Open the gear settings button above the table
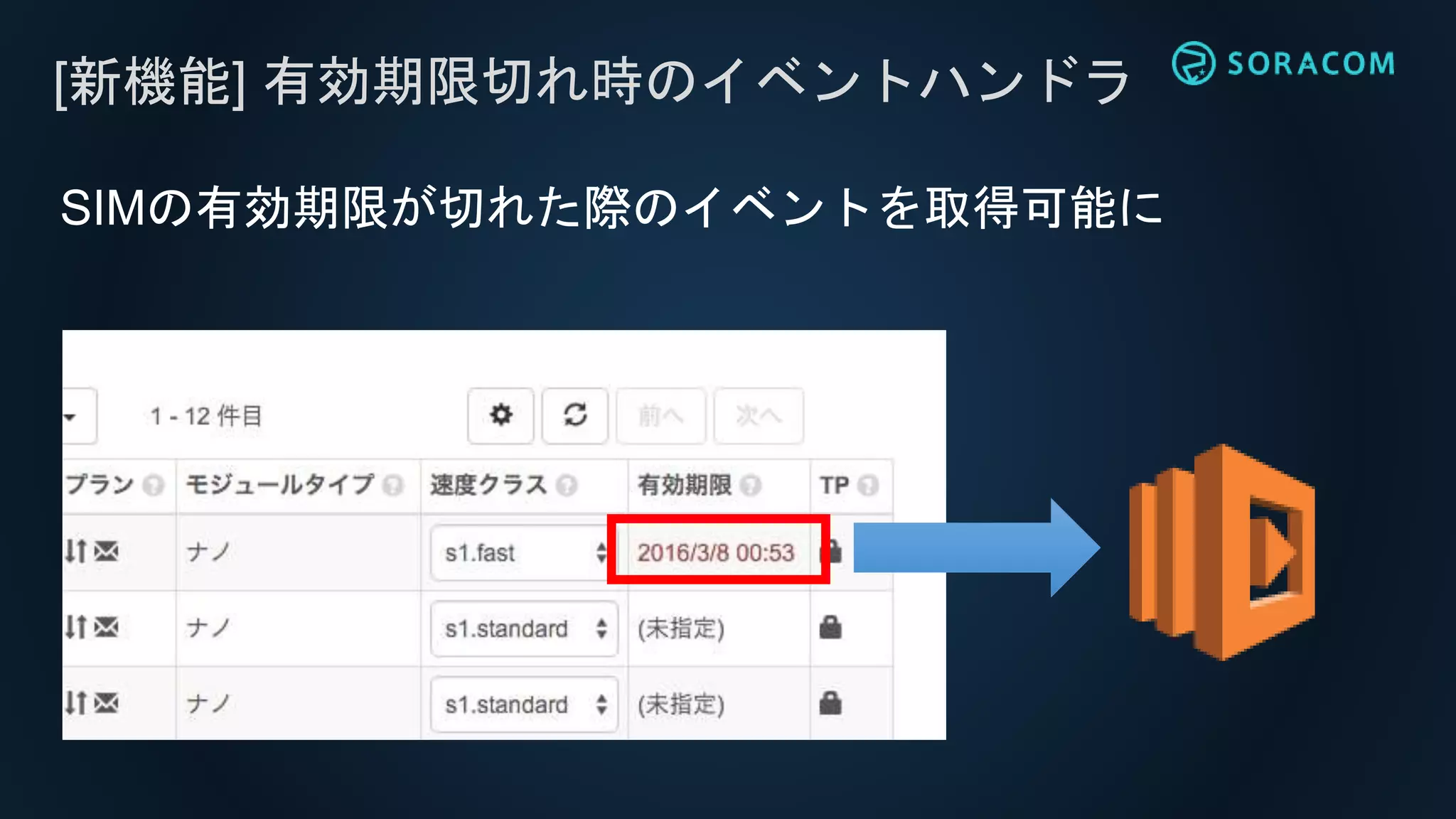Screen dimensions: 1456x819 [500, 416]
